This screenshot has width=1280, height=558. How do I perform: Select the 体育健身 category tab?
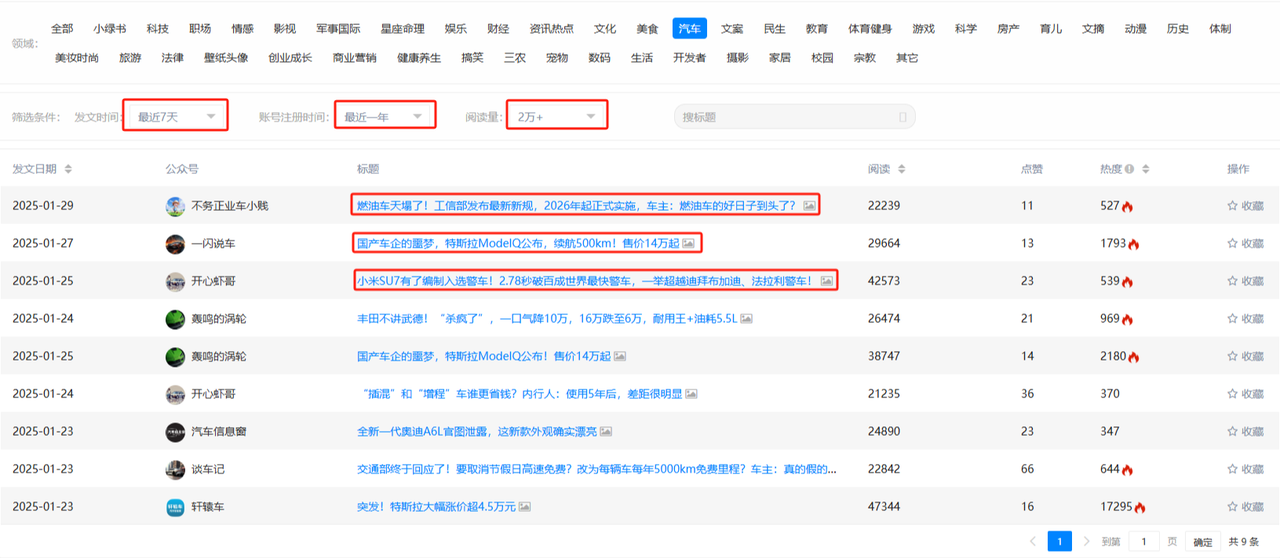[x=870, y=29]
